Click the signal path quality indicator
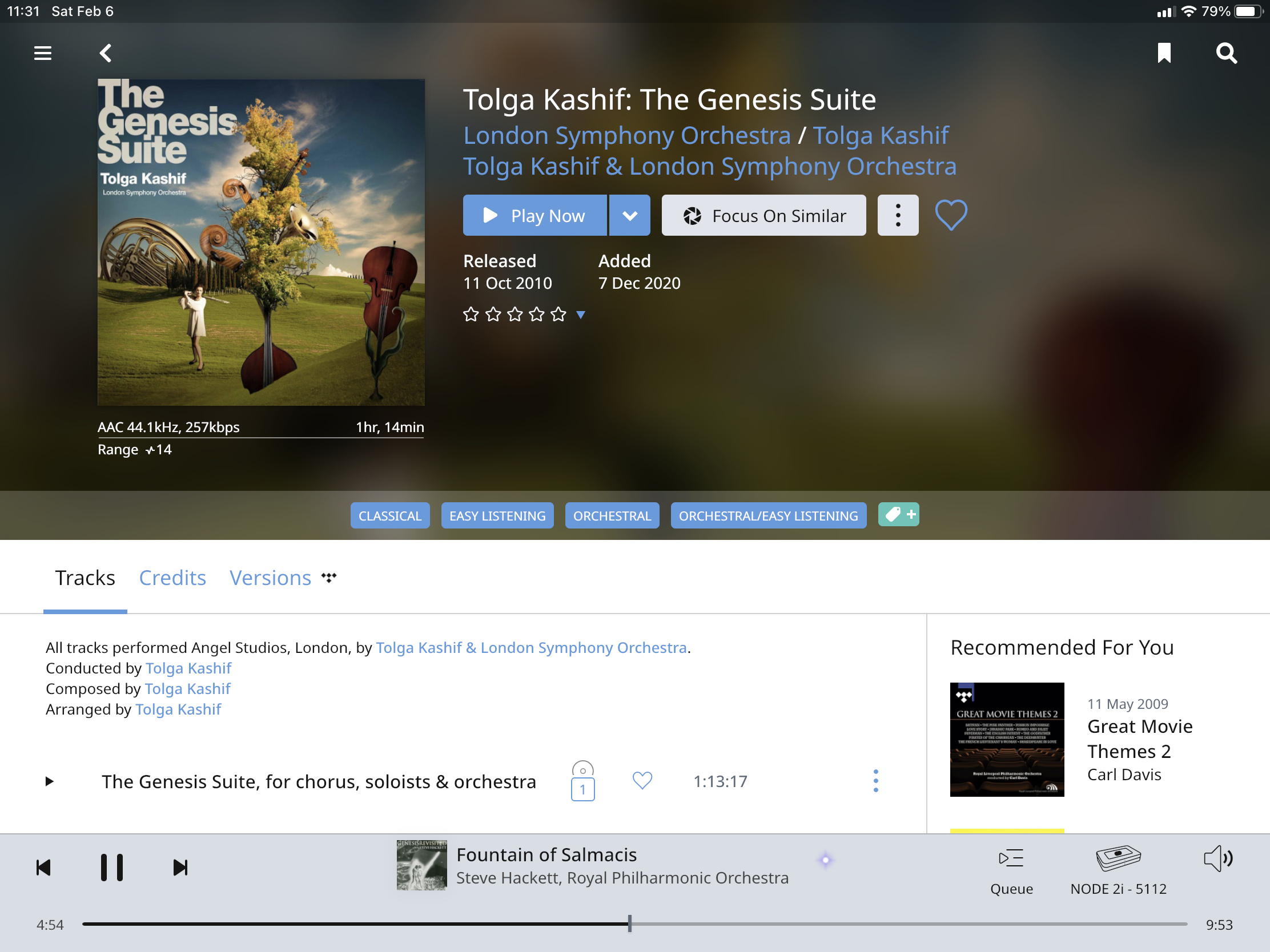The width and height of the screenshot is (1270, 952). pos(826,860)
